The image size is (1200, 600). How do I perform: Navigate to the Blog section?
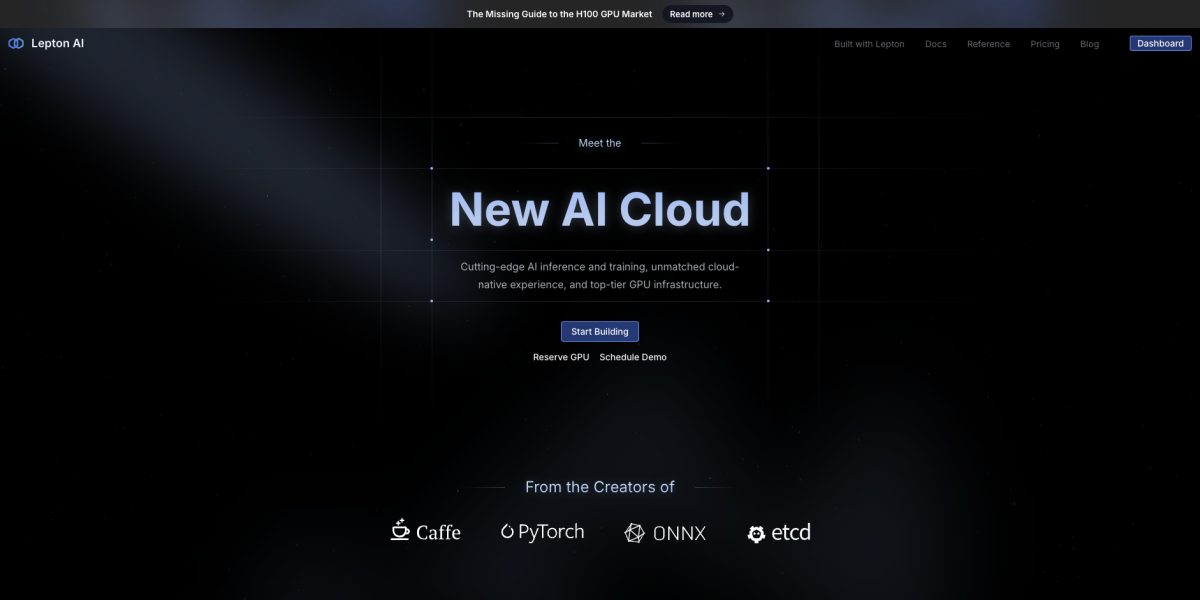click(x=1089, y=44)
